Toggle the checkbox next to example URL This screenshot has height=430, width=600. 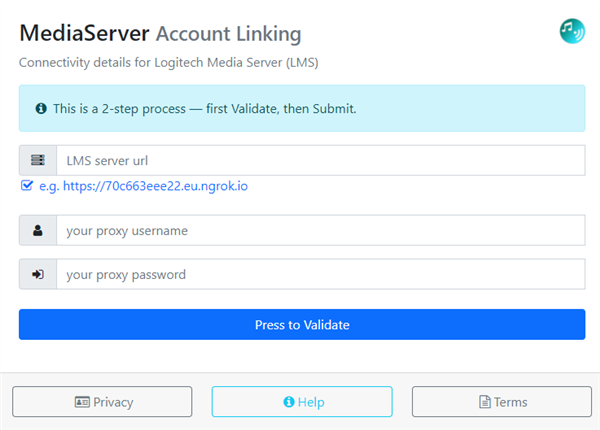[27, 186]
